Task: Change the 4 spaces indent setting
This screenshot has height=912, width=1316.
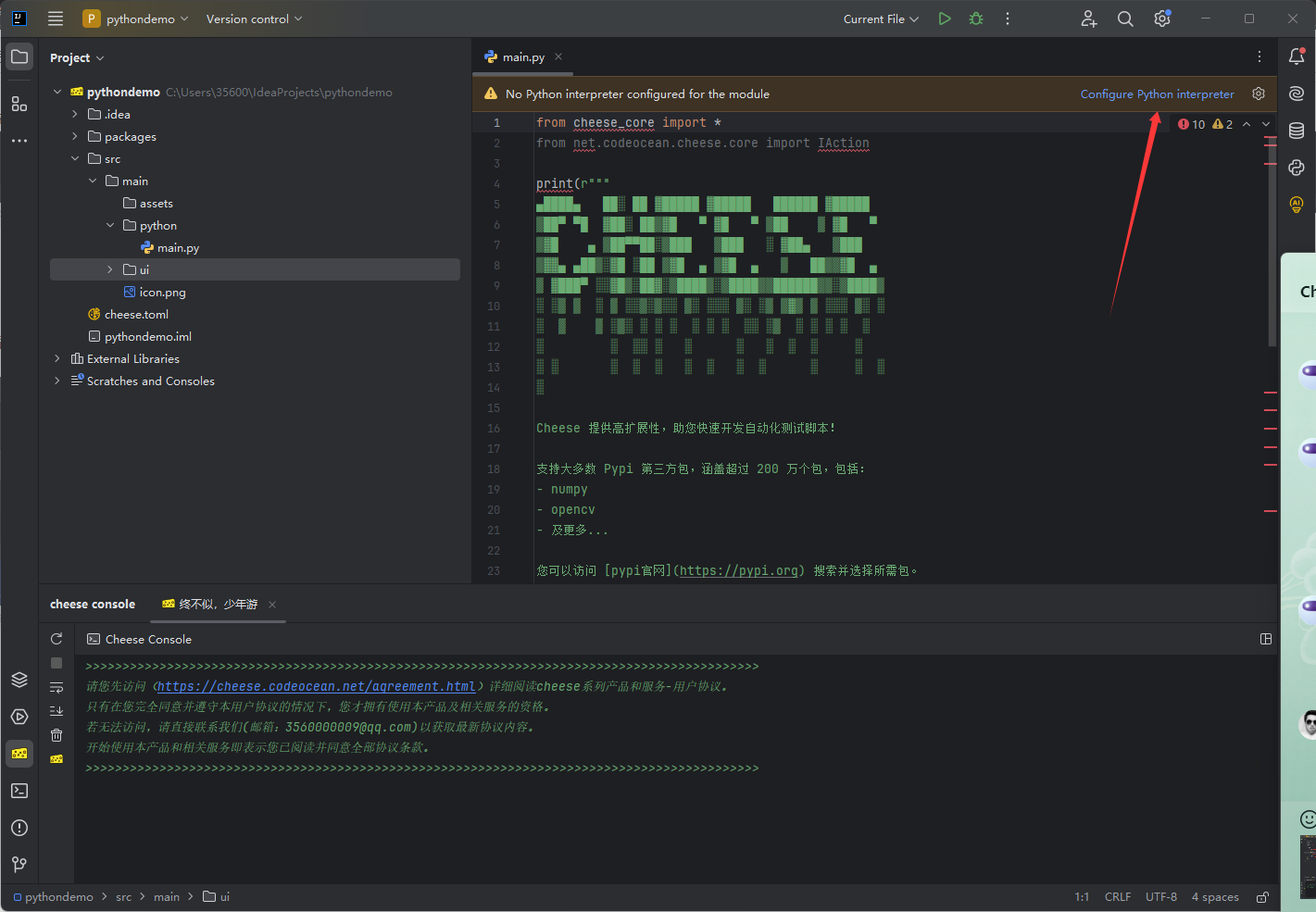Action: click(1215, 897)
